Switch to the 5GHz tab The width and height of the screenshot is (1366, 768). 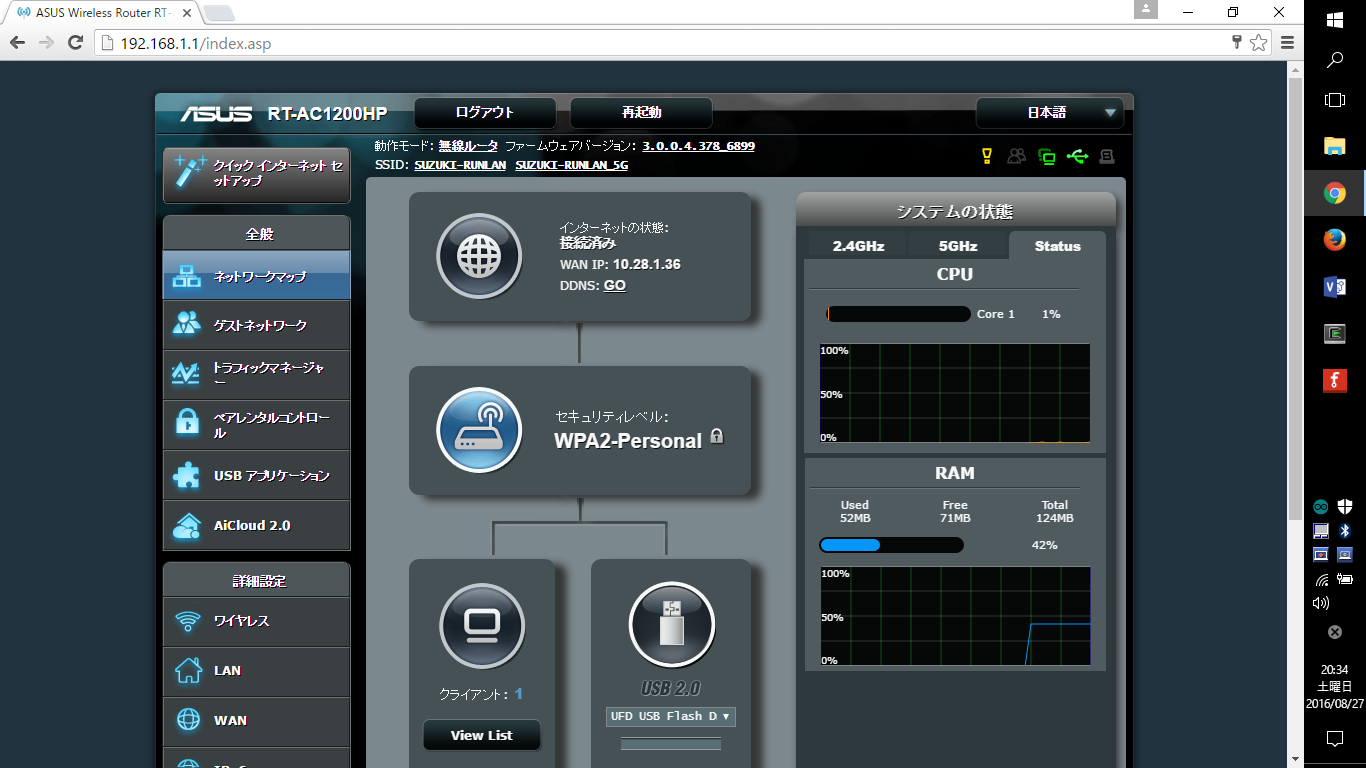pos(957,246)
